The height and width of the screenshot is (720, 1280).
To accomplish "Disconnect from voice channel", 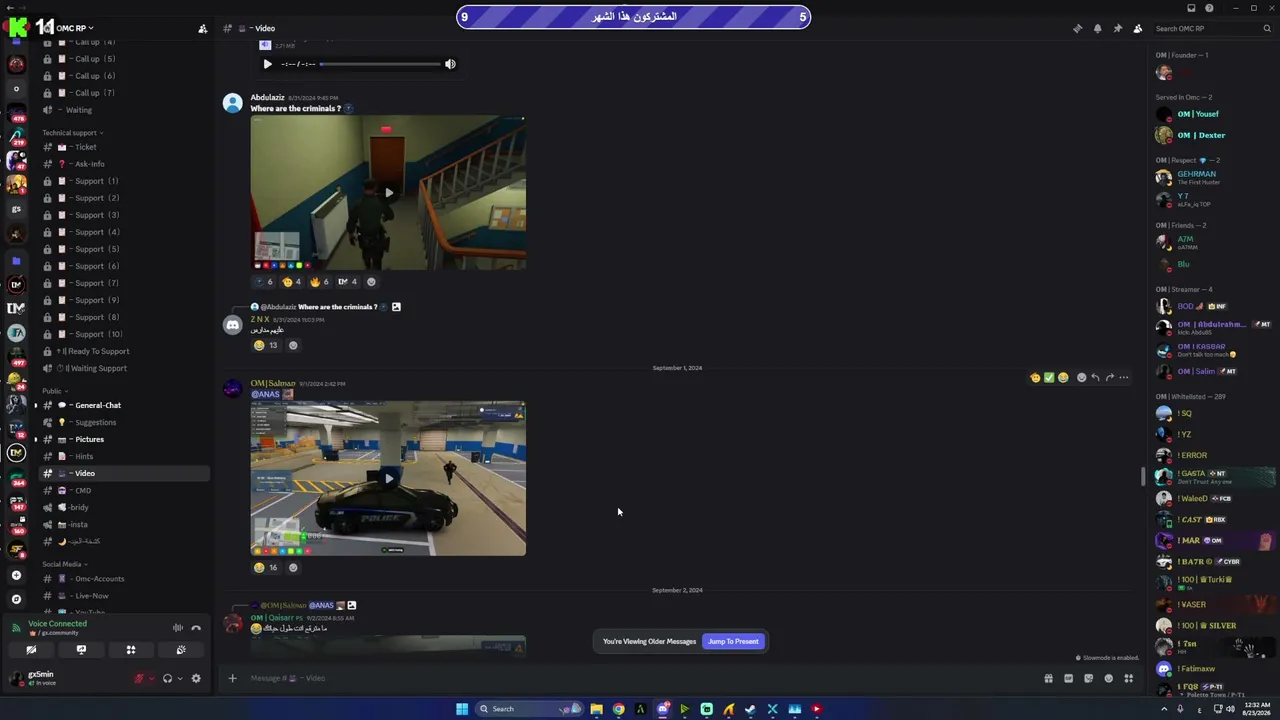I will (196, 628).
